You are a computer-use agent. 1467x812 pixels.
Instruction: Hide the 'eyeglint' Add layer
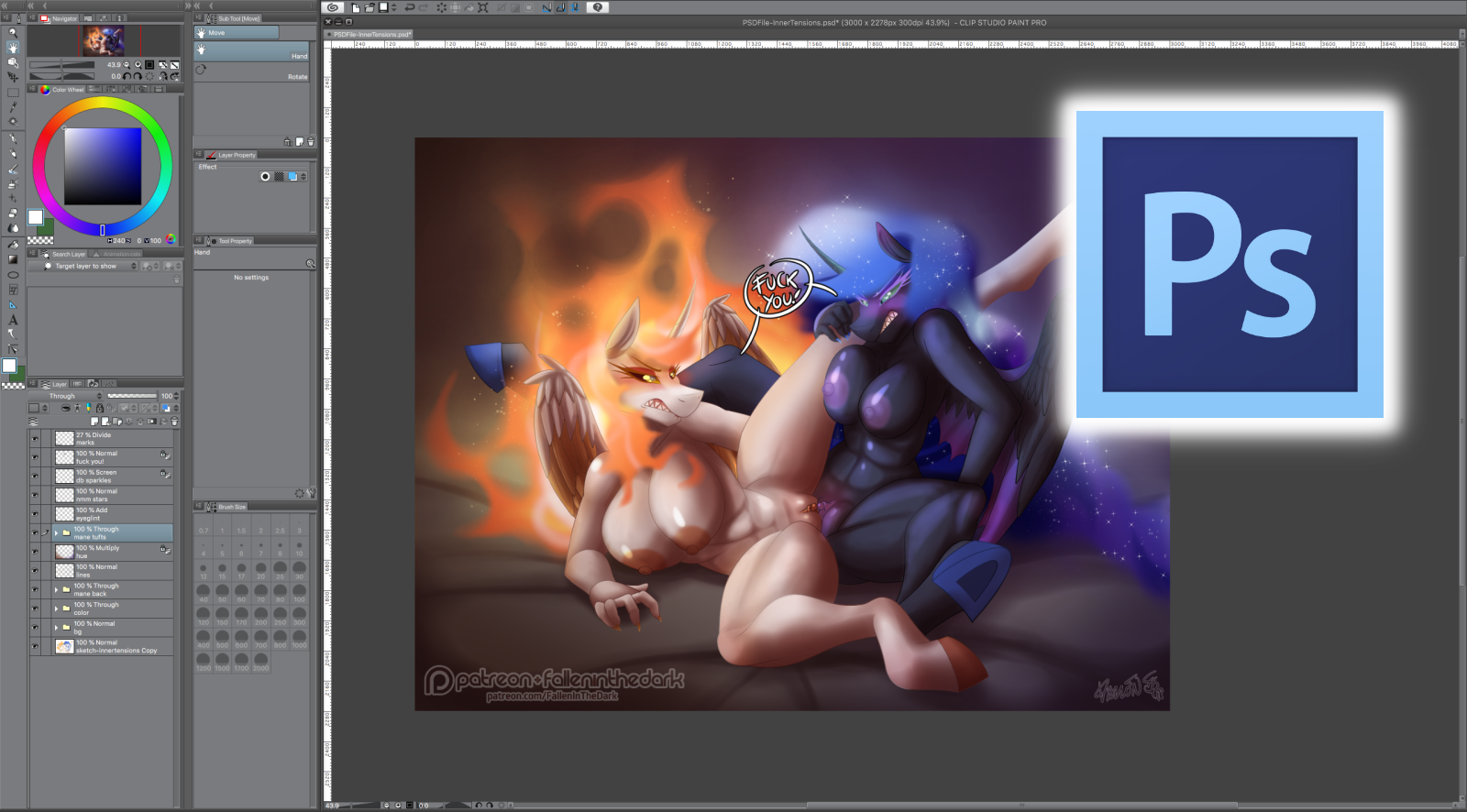click(35, 514)
